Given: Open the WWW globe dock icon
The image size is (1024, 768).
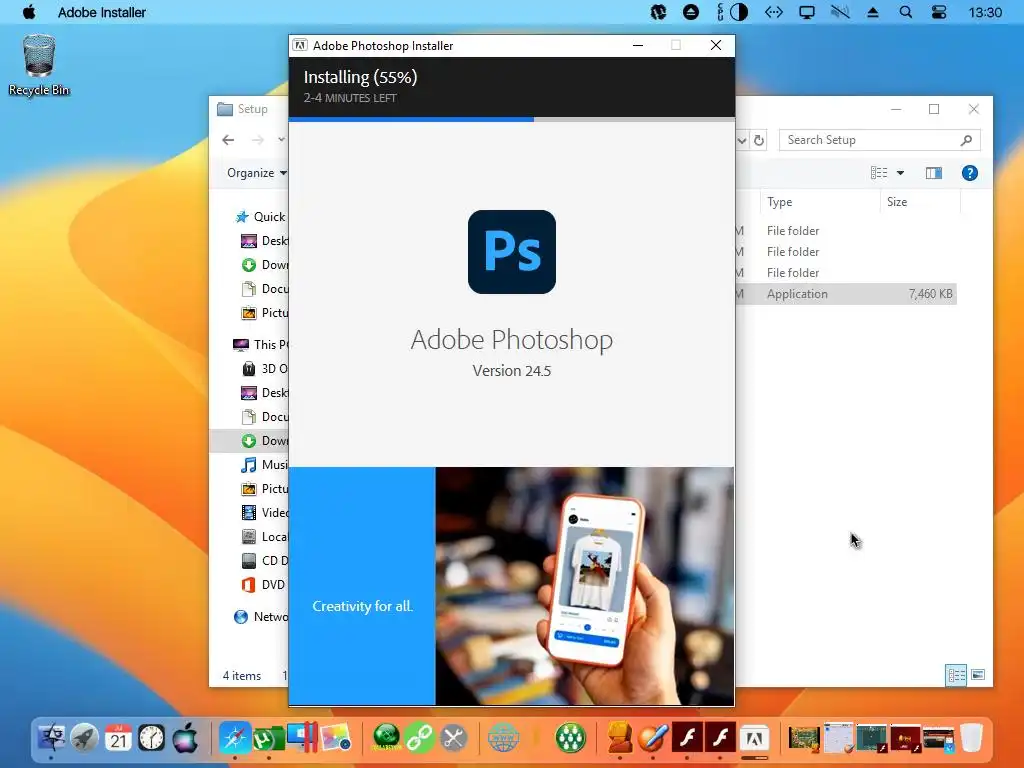Looking at the screenshot, I should (x=504, y=738).
